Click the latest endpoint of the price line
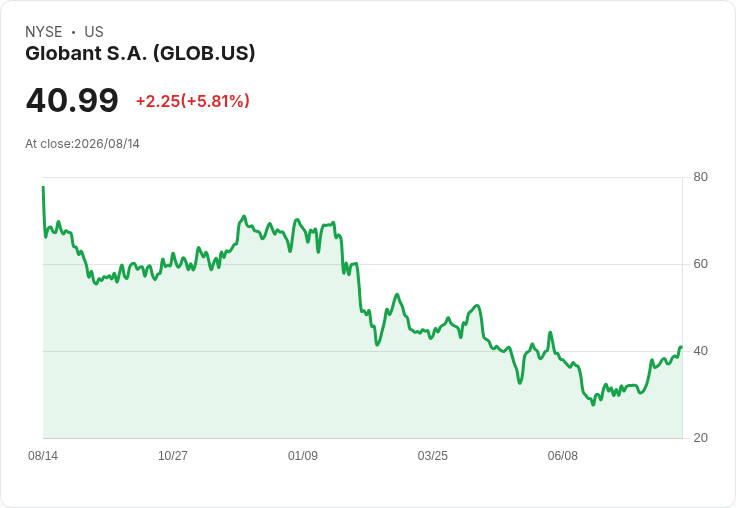Image resolution: width=736 pixels, height=508 pixels. (x=681, y=347)
